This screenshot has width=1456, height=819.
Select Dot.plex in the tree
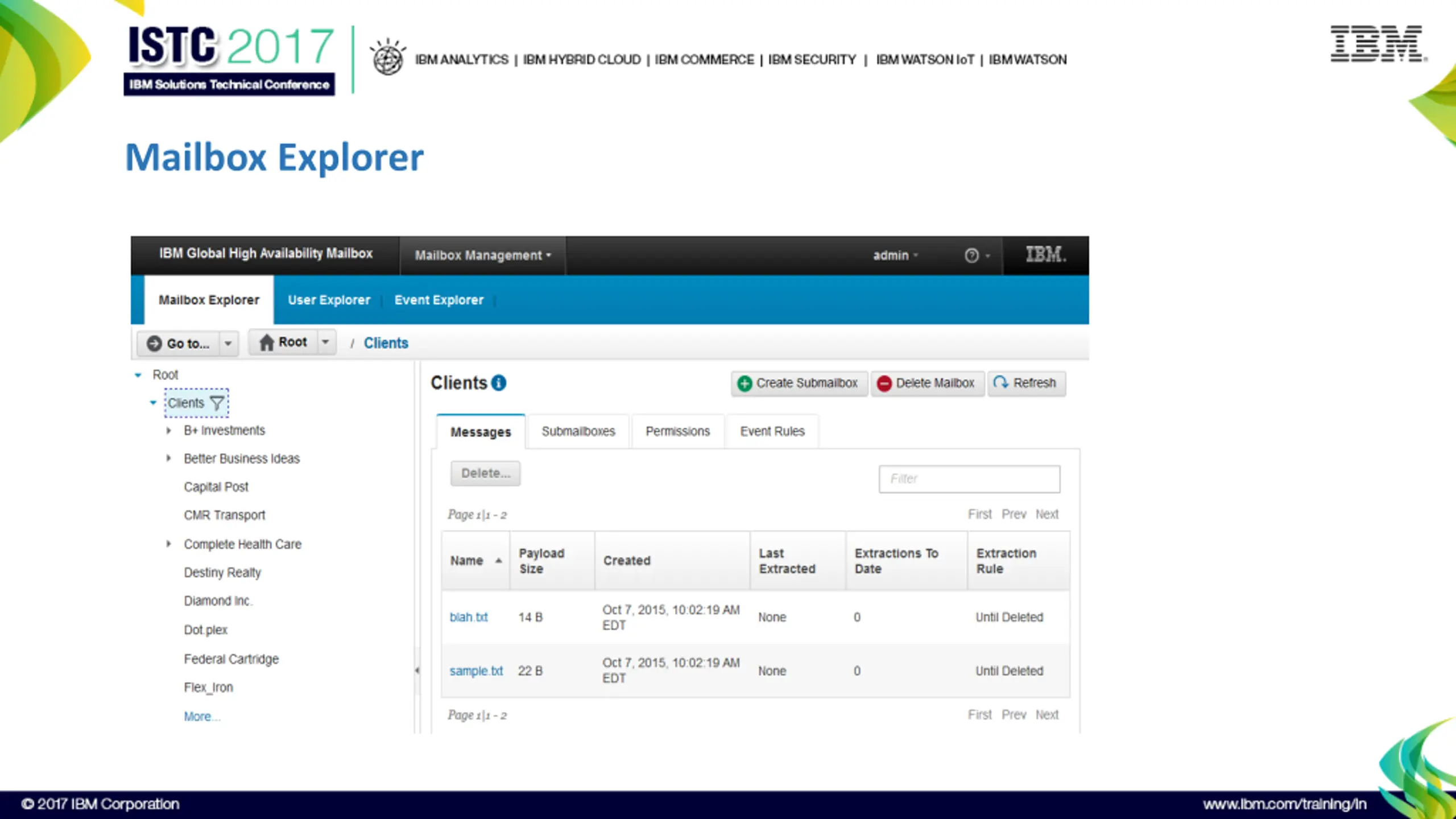pyautogui.click(x=205, y=630)
